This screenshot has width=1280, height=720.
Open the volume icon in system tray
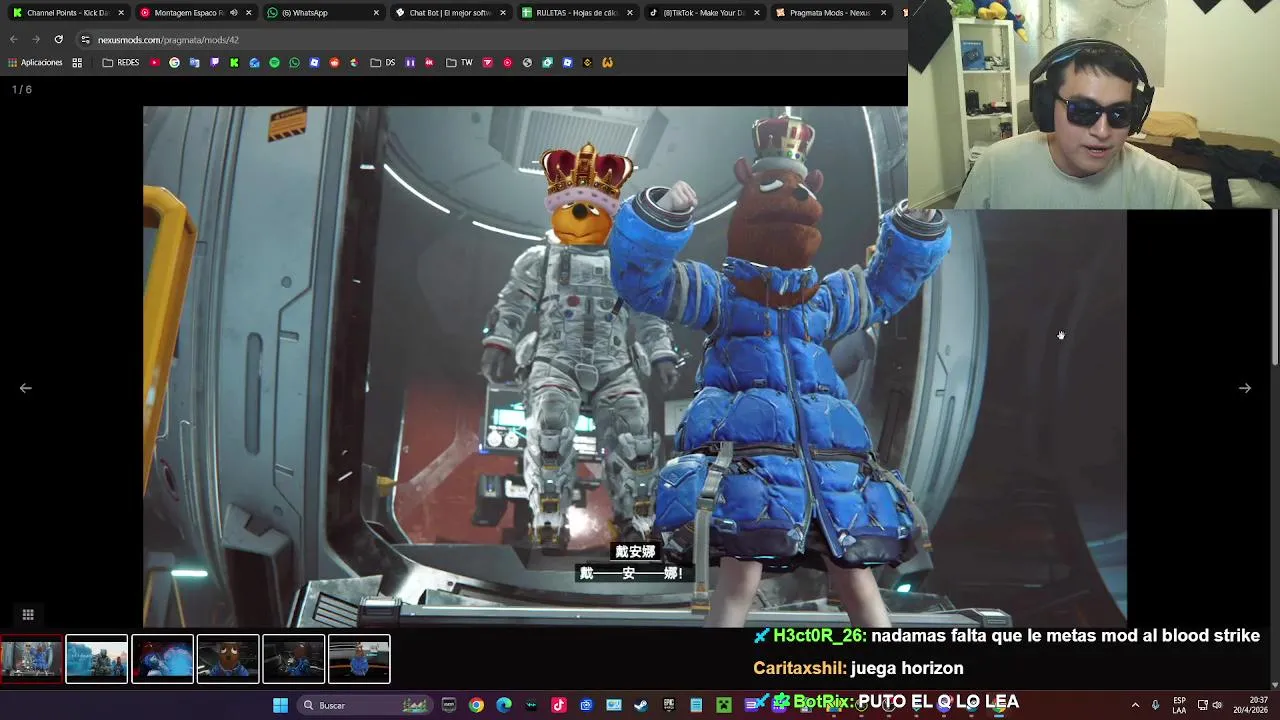pyautogui.click(x=1217, y=705)
